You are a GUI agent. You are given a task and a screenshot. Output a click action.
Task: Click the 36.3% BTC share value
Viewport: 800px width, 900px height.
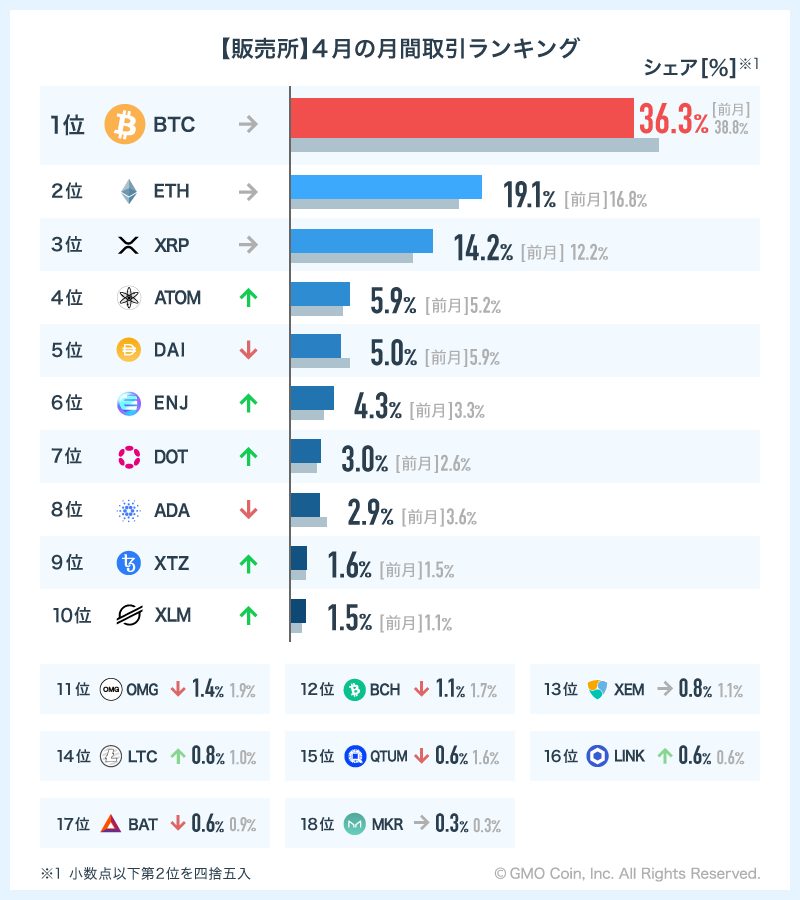coord(673,121)
